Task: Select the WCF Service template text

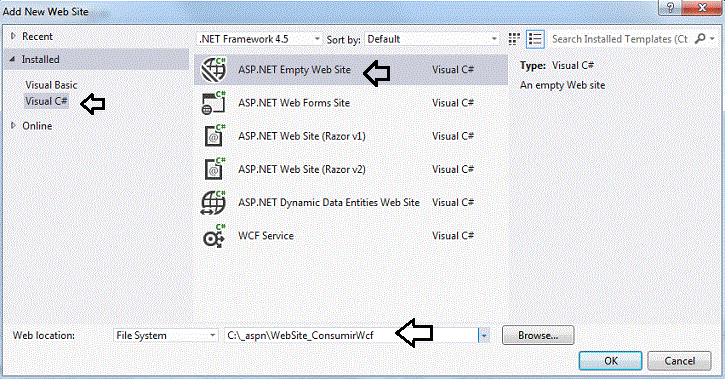Action: point(266,236)
